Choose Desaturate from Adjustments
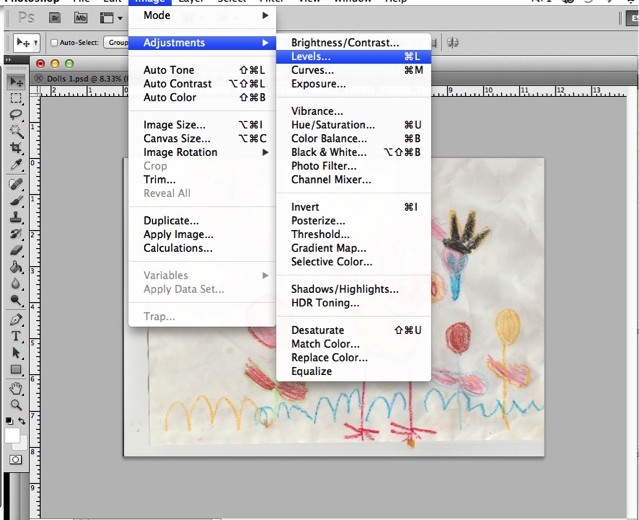Screen dimensions: 639x520 click(x=353, y=330)
